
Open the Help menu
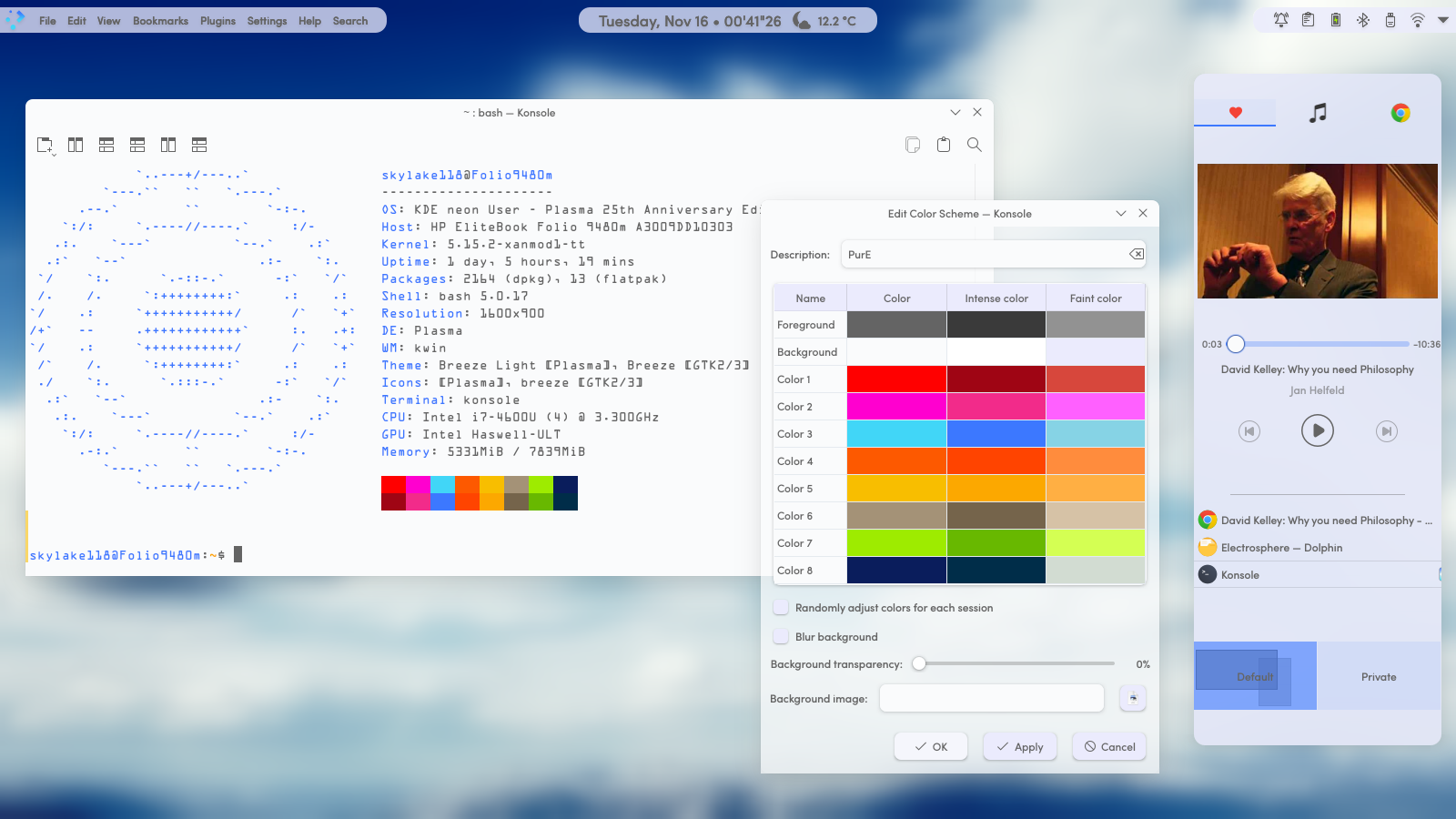(x=309, y=21)
